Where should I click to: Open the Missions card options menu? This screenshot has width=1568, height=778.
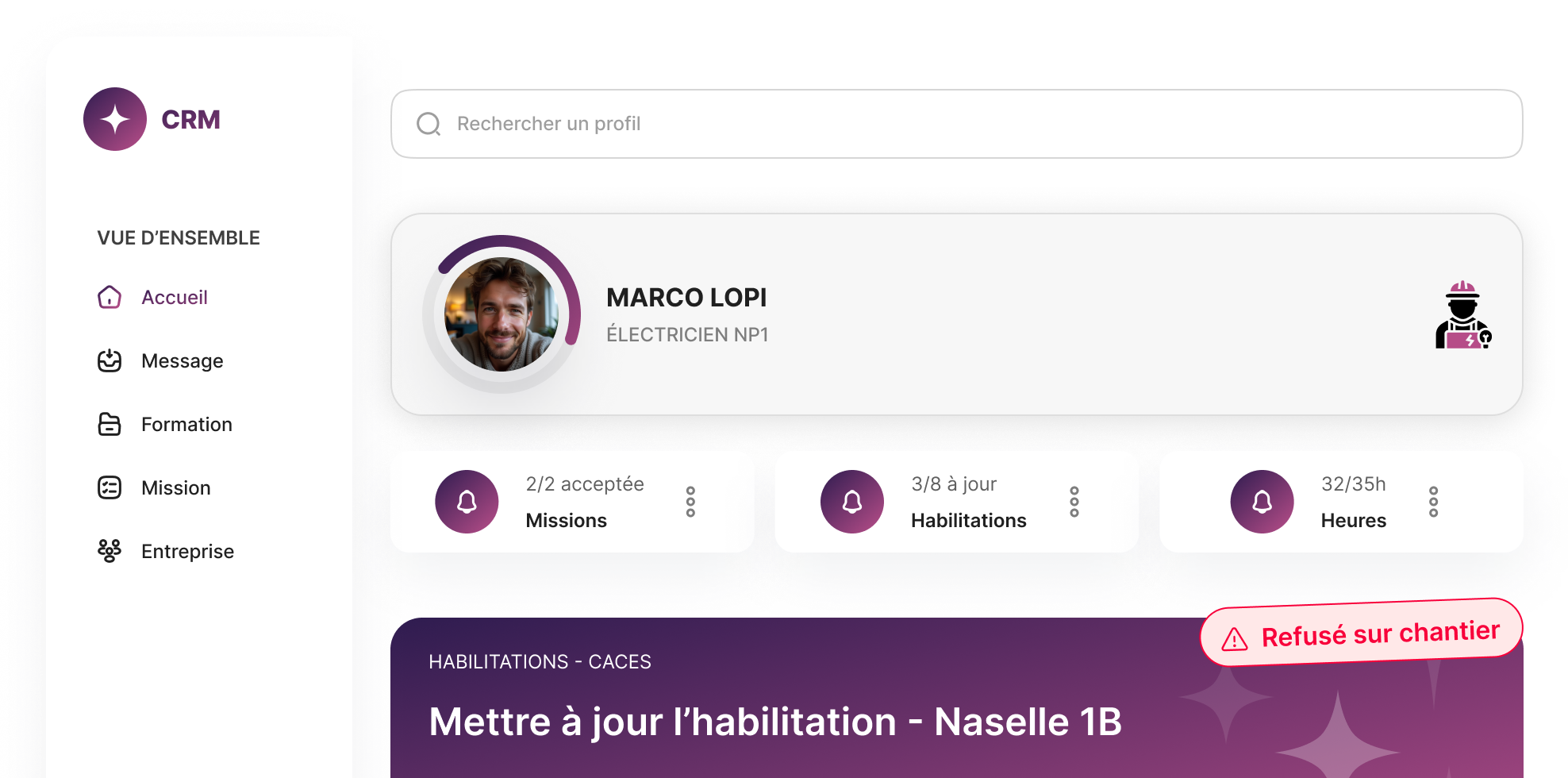pos(690,502)
